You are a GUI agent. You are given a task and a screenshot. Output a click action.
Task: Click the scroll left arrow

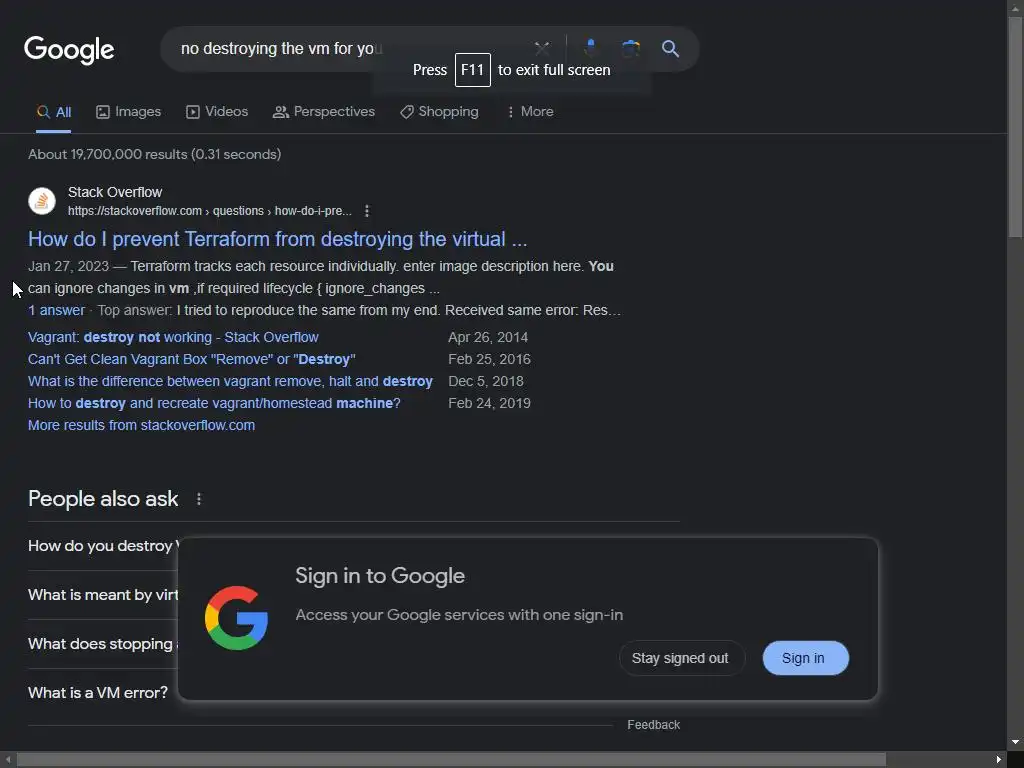[8, 760]
